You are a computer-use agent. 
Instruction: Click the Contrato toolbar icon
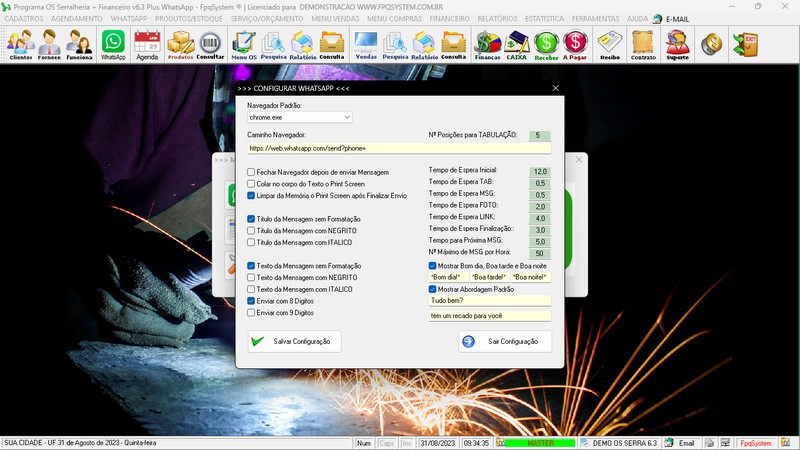pos(643,45)
